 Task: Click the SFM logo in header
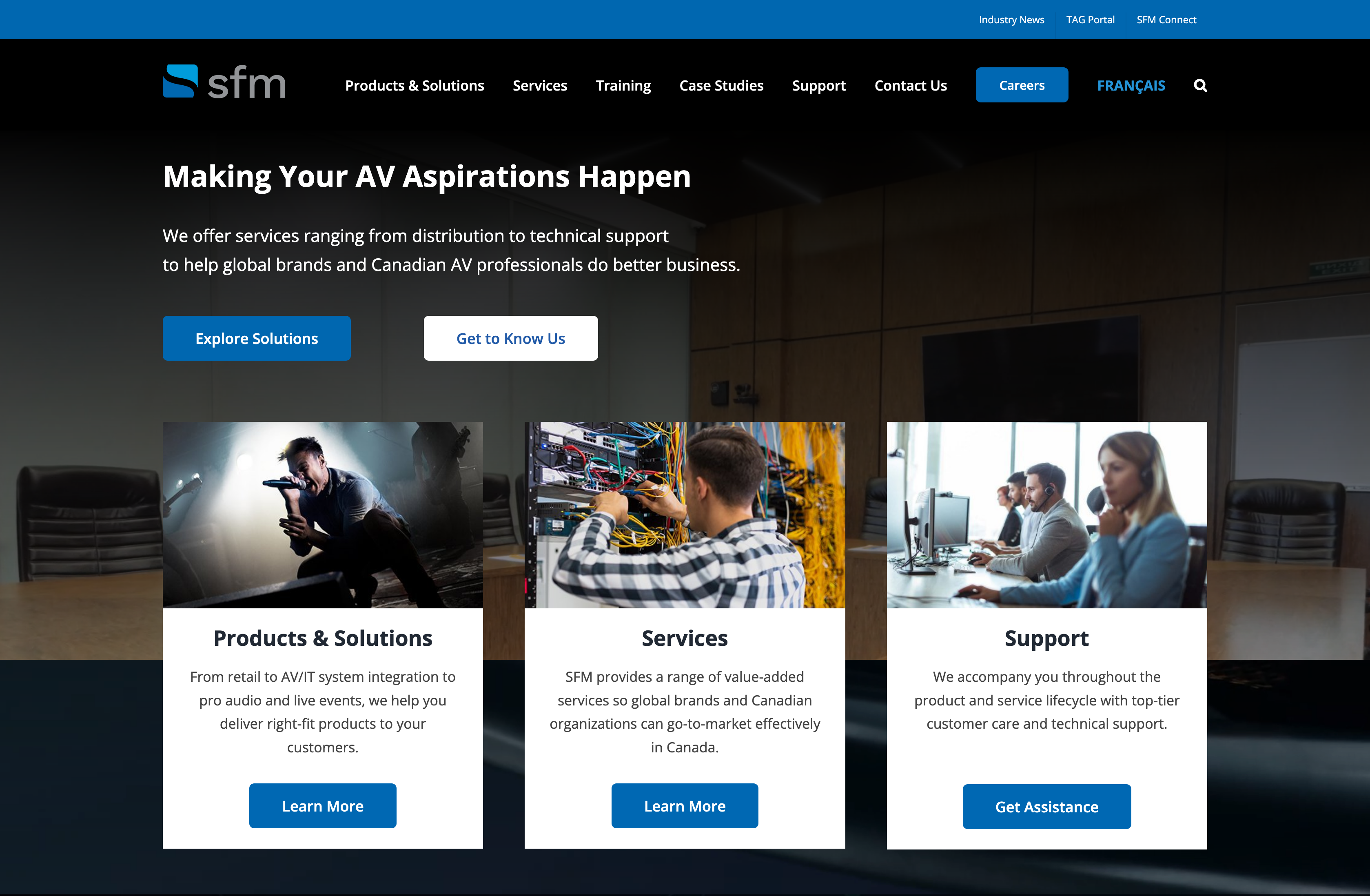224,82
